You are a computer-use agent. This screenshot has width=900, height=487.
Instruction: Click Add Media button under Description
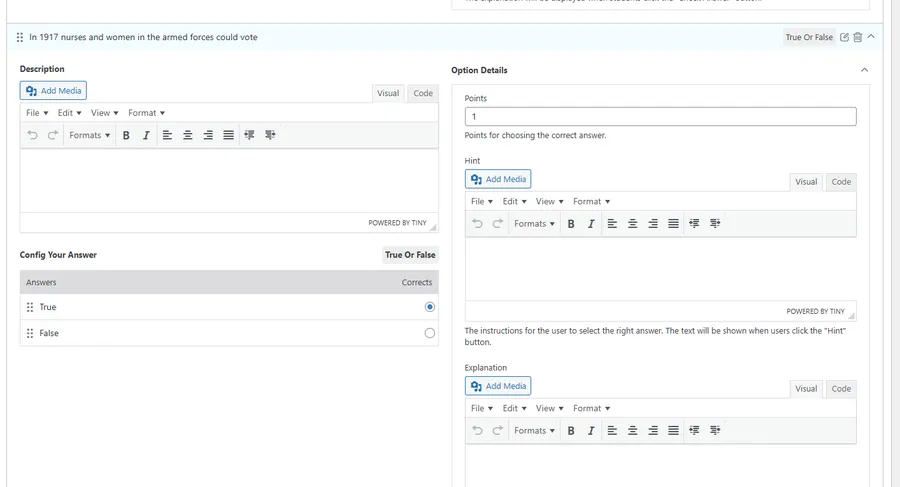[x=53, y=90]
